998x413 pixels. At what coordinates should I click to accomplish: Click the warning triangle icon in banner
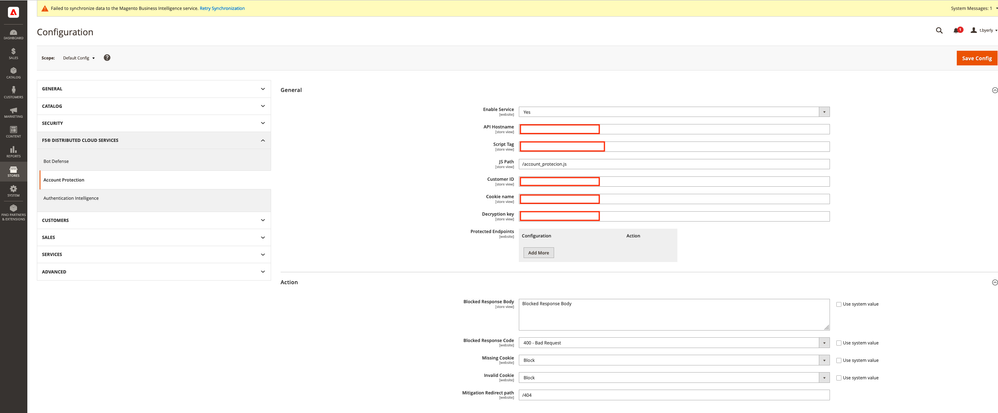(44, 8)
